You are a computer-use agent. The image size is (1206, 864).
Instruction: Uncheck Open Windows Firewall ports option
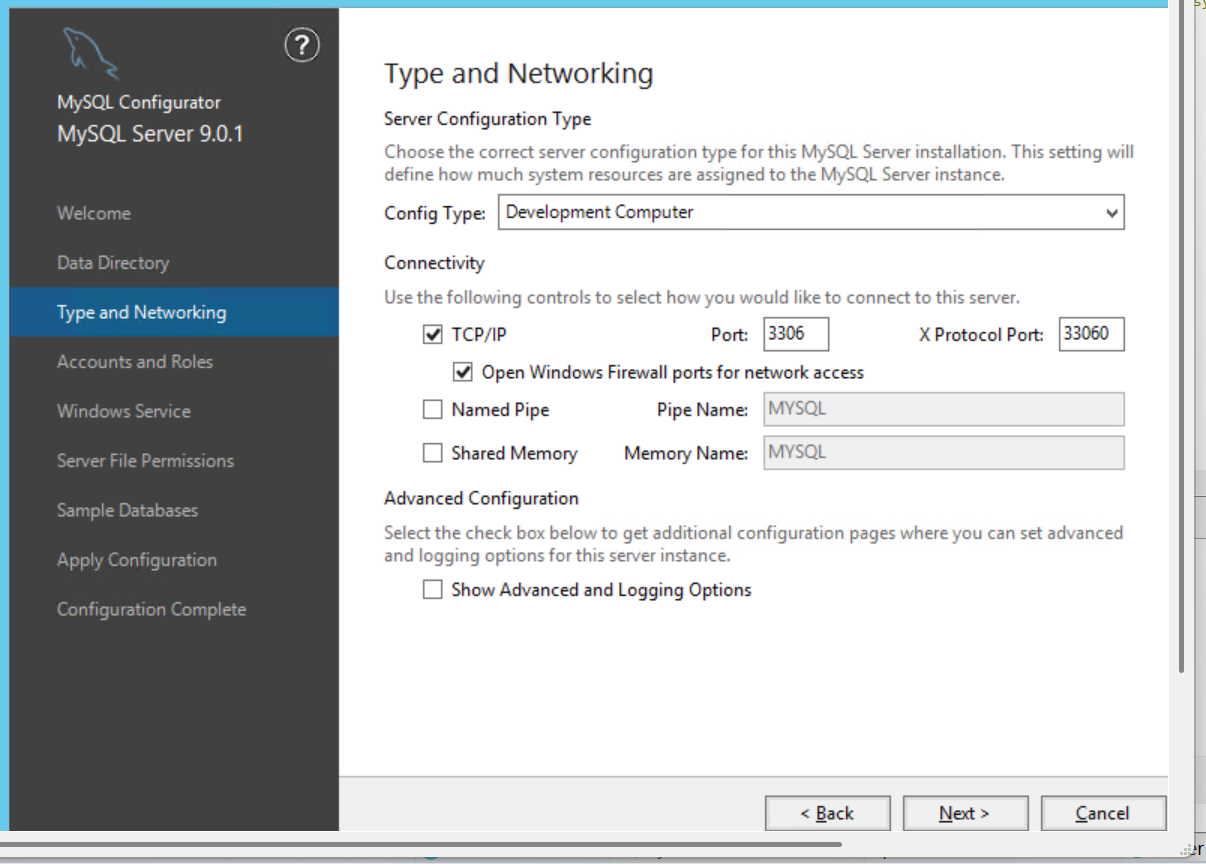462,372
